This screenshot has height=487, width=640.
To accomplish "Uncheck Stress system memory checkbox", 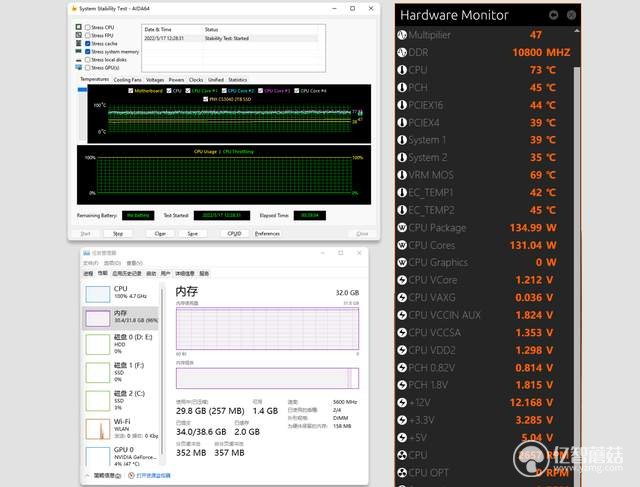I will 87,52.
